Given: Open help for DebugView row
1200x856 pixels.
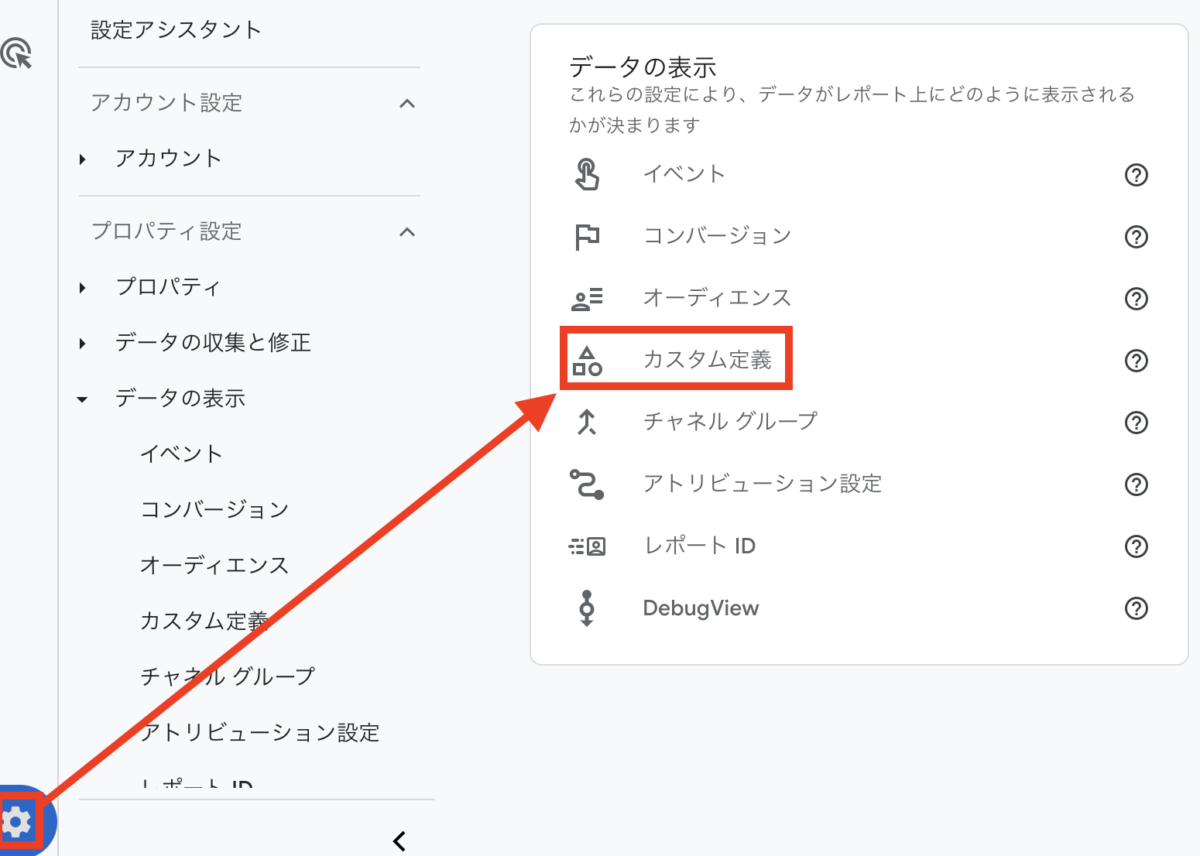Looking at the screenshot, I should (x=1136, y=608).
